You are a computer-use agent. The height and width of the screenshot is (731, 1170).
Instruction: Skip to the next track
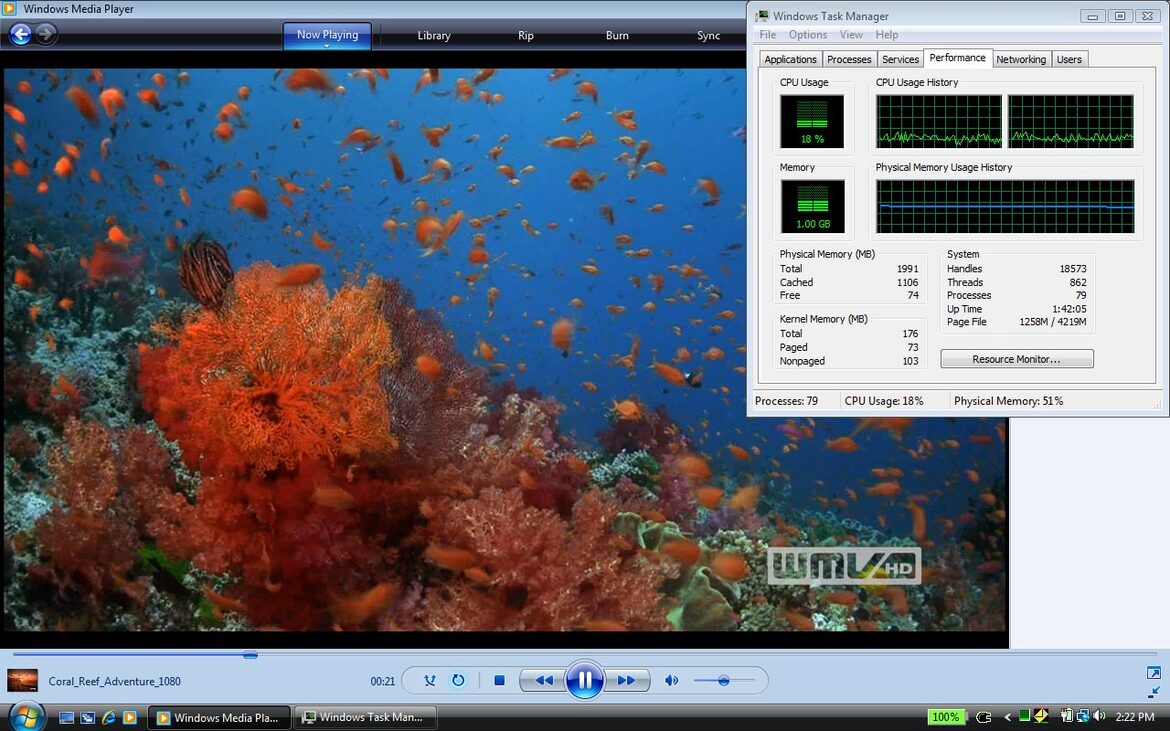pyautogui.click(x=627, y=680)
